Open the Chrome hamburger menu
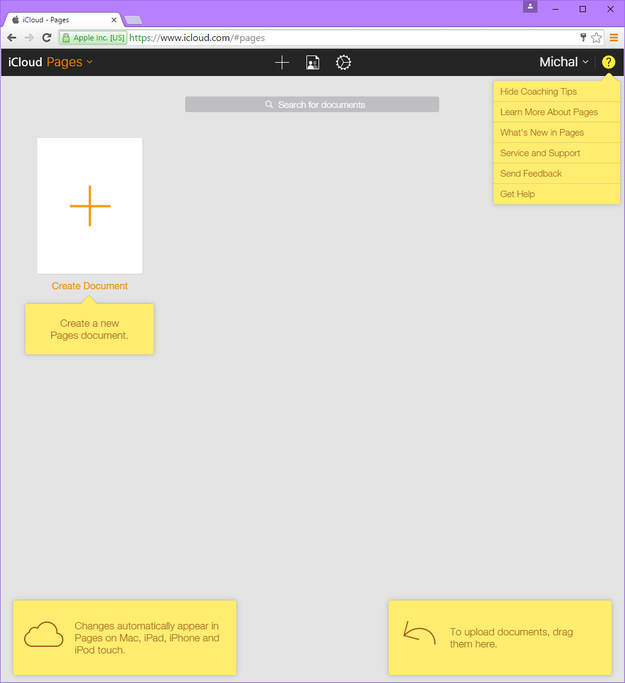Screen dimensions: 625x683 614,38
